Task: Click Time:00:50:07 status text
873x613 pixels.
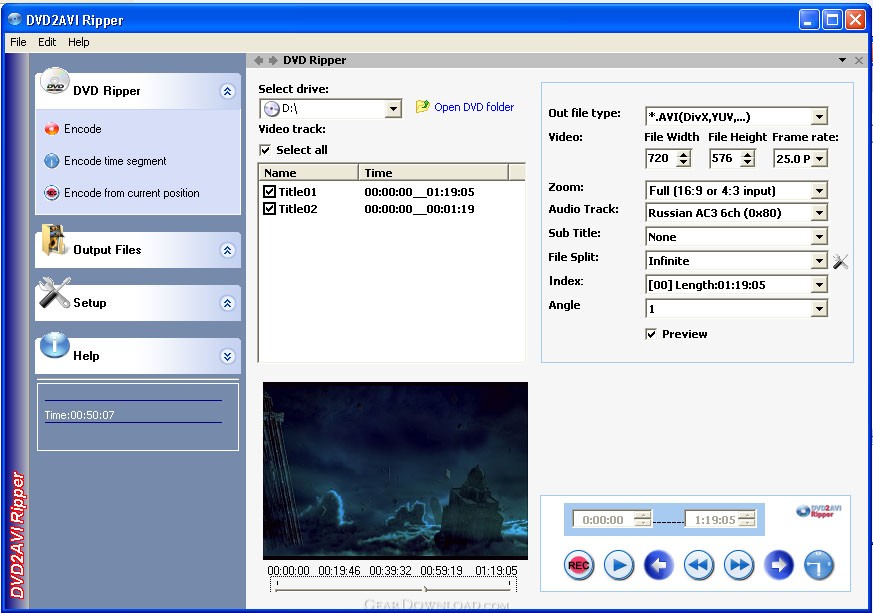Action: [80, 415]
